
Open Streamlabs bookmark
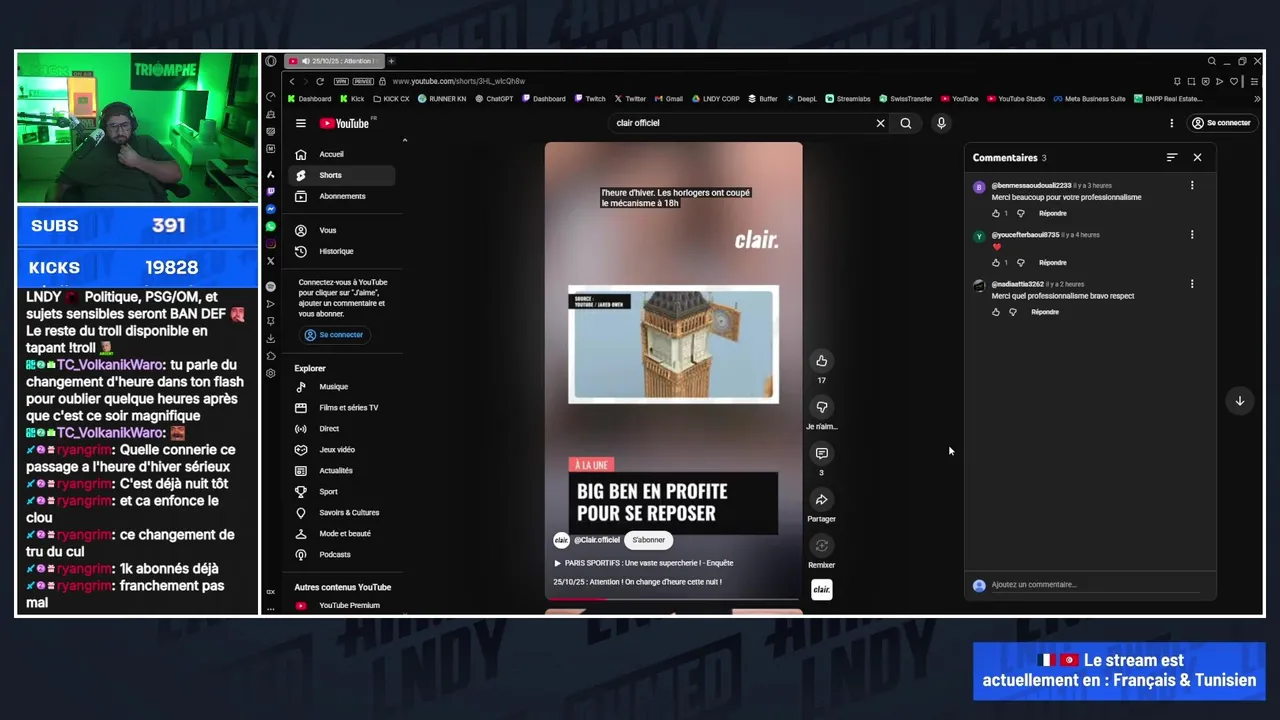(x=848, y=99)
